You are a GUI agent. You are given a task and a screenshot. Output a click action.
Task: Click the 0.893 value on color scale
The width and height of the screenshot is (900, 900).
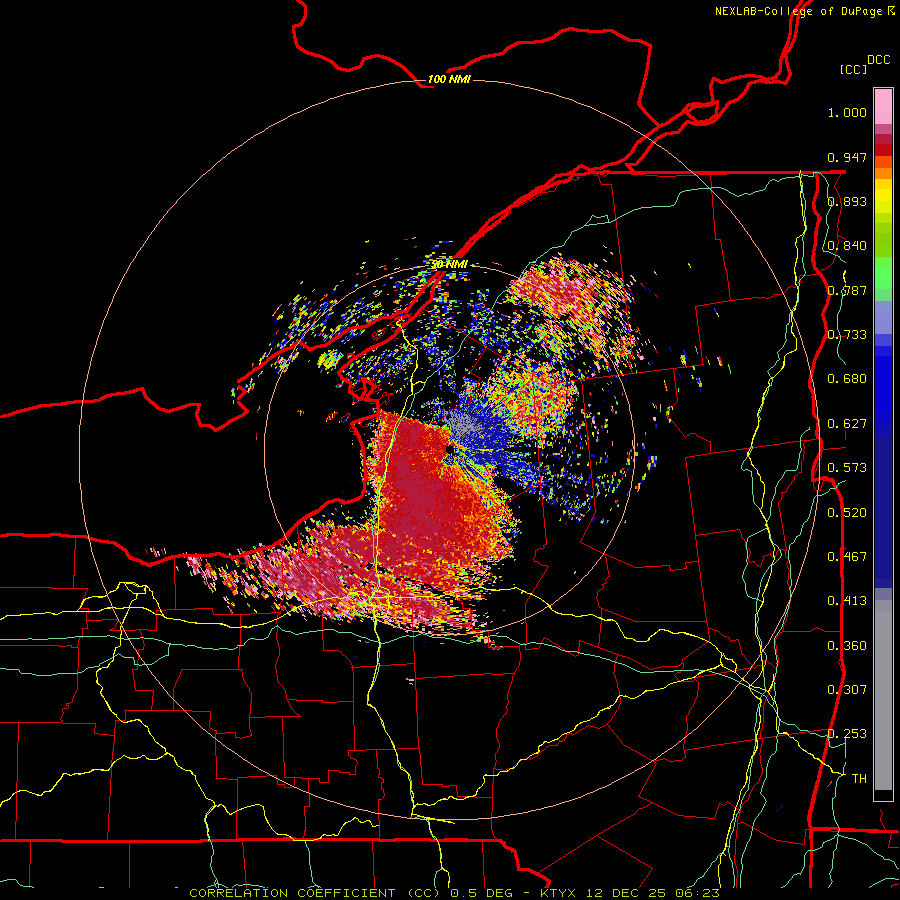pyautogui.click(x=847, y=201)
